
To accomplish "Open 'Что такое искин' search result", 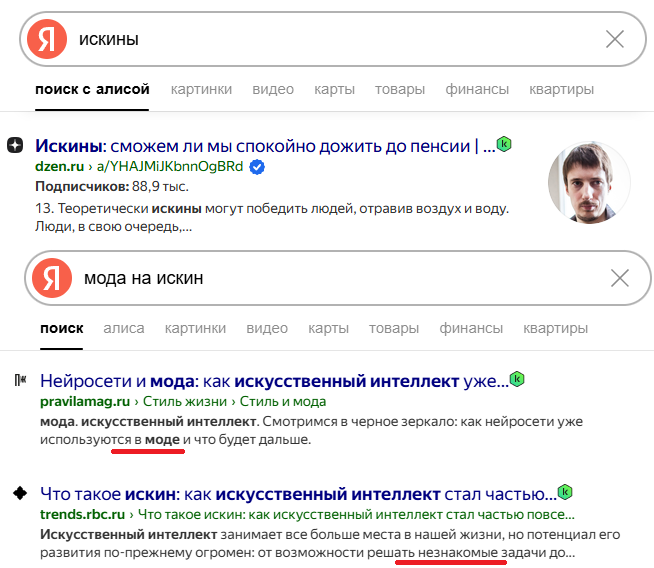I will (298, 494).
